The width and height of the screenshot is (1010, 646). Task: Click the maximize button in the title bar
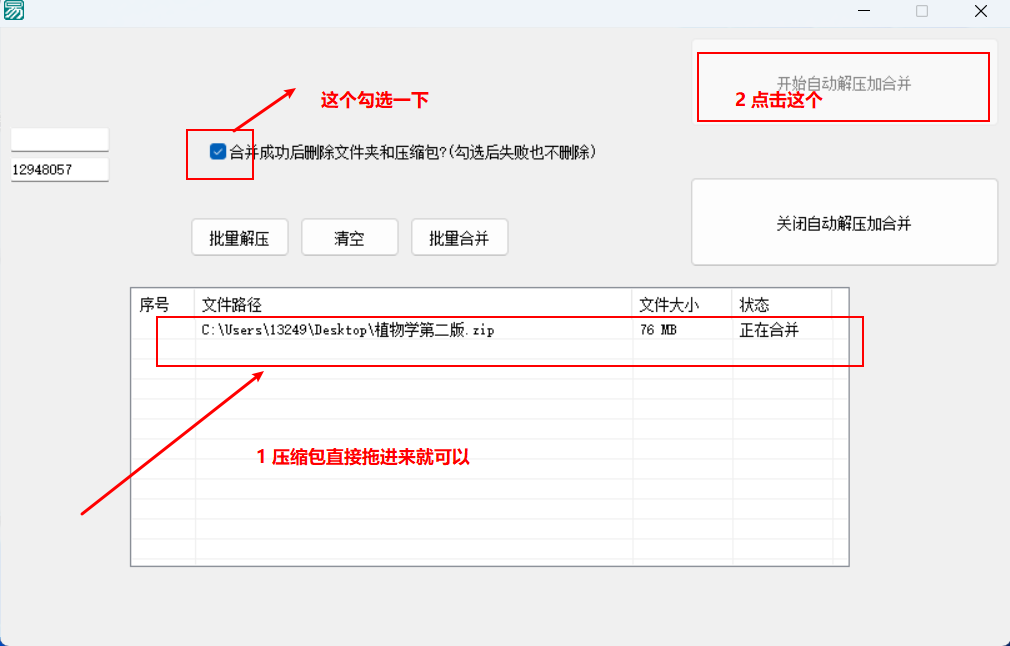click(921, 11)
